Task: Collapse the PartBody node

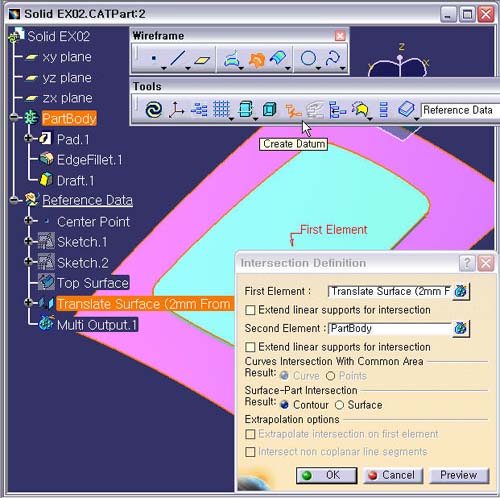Action: pyautogui.click(x=14, y=117)
